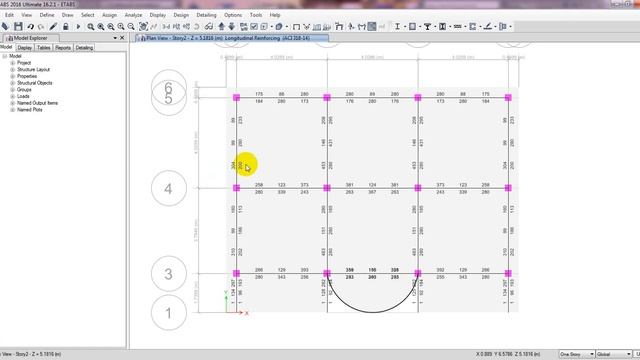The width and height of the screenshot is (640, 360).
Task: Run analysis with the play arrow icon
Action: tap(78, 27)
